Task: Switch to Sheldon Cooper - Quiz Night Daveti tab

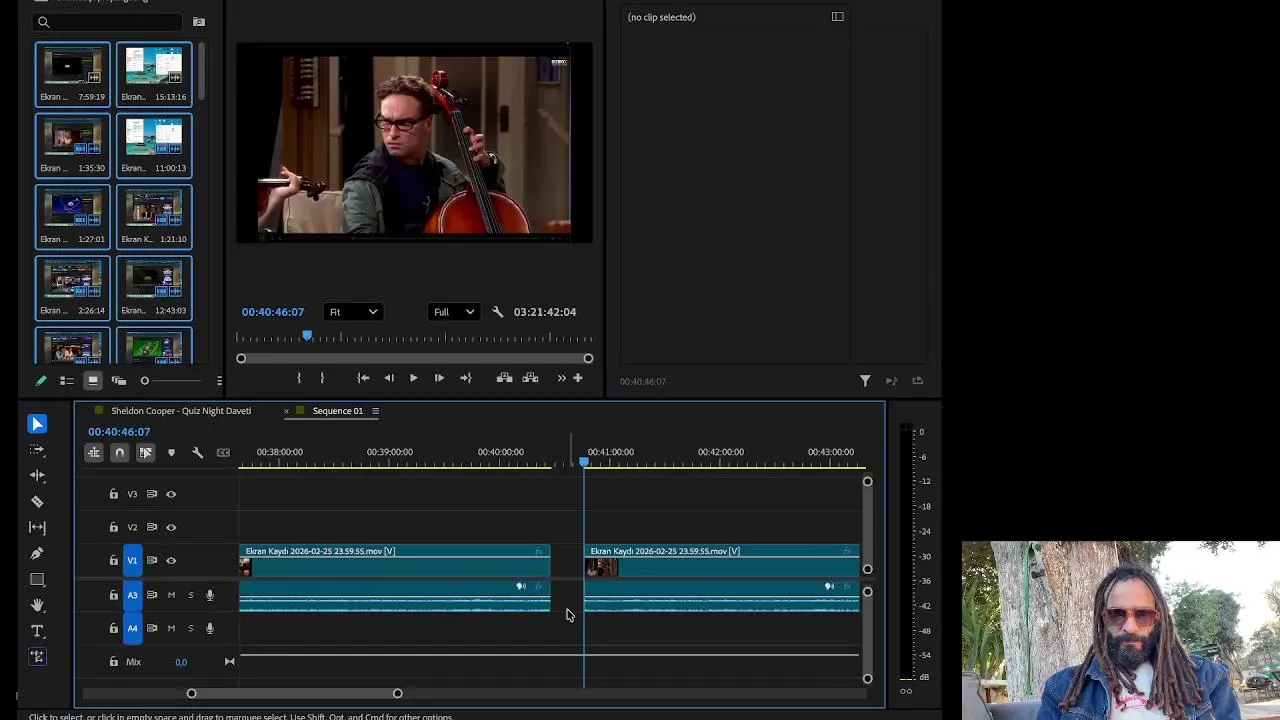Action: click(181, 411)
